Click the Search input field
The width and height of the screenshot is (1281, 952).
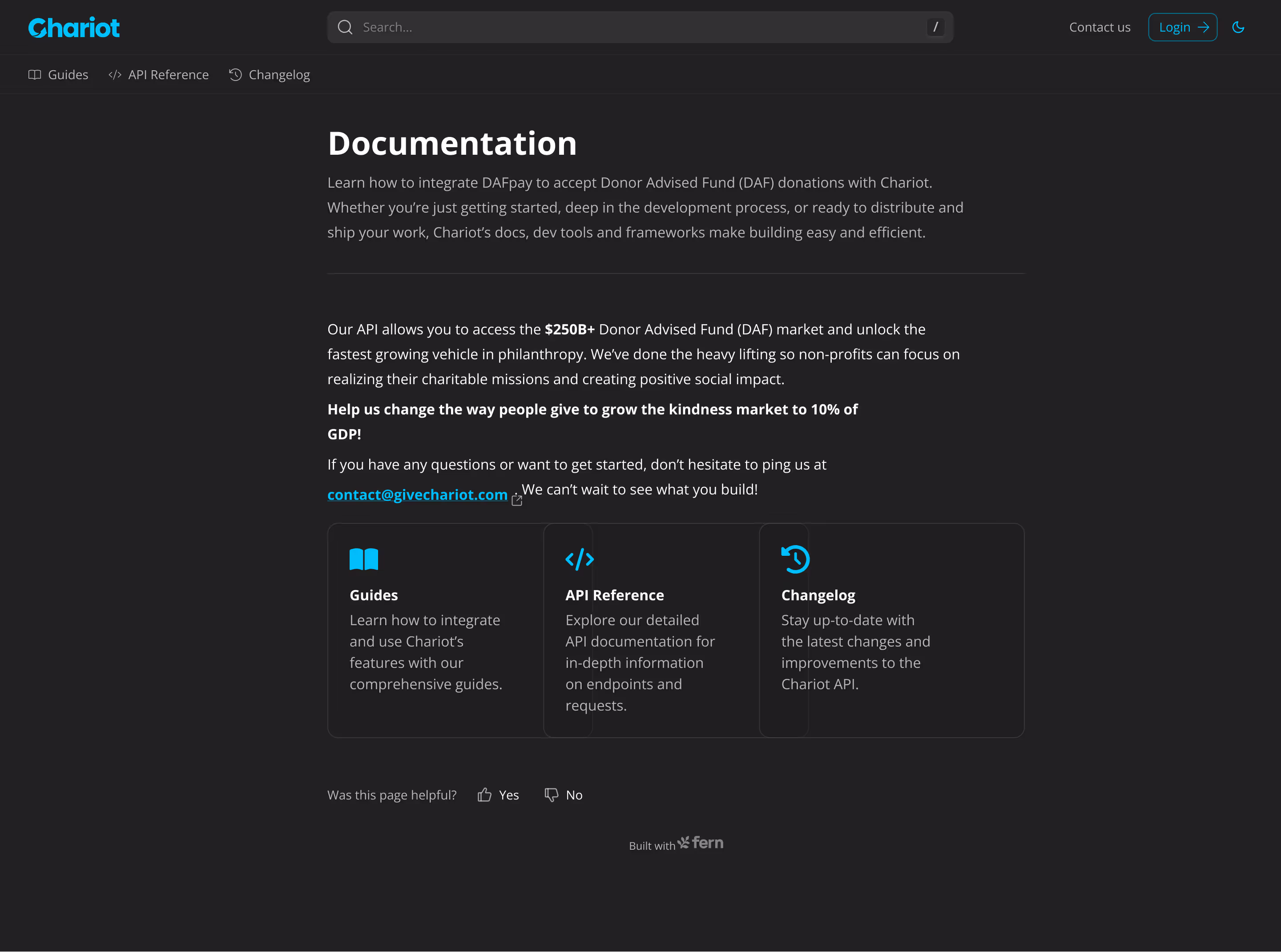coord(634,27)
